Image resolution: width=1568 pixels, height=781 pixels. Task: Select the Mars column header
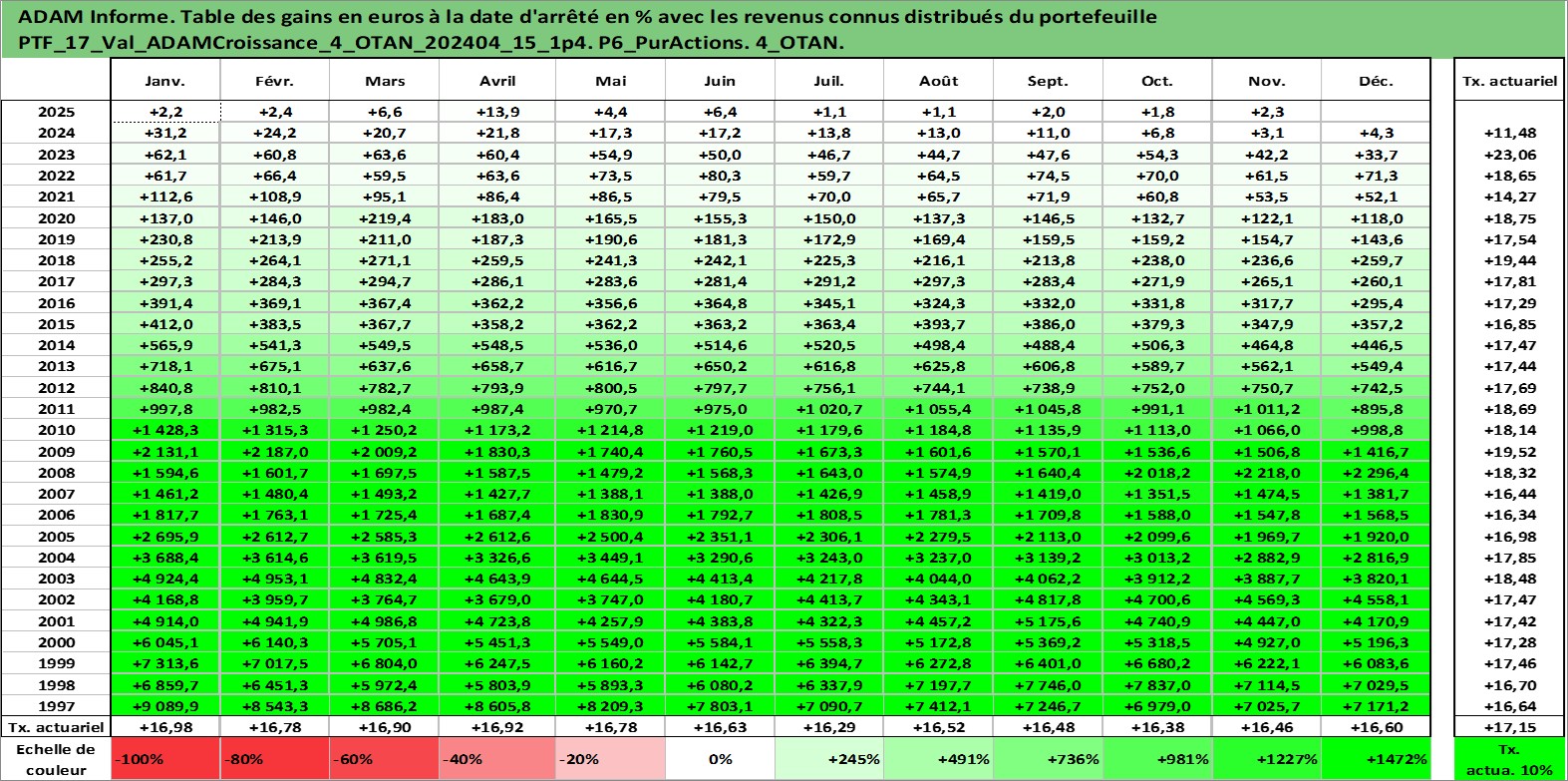pyautogui.click(x=385, y=81)
